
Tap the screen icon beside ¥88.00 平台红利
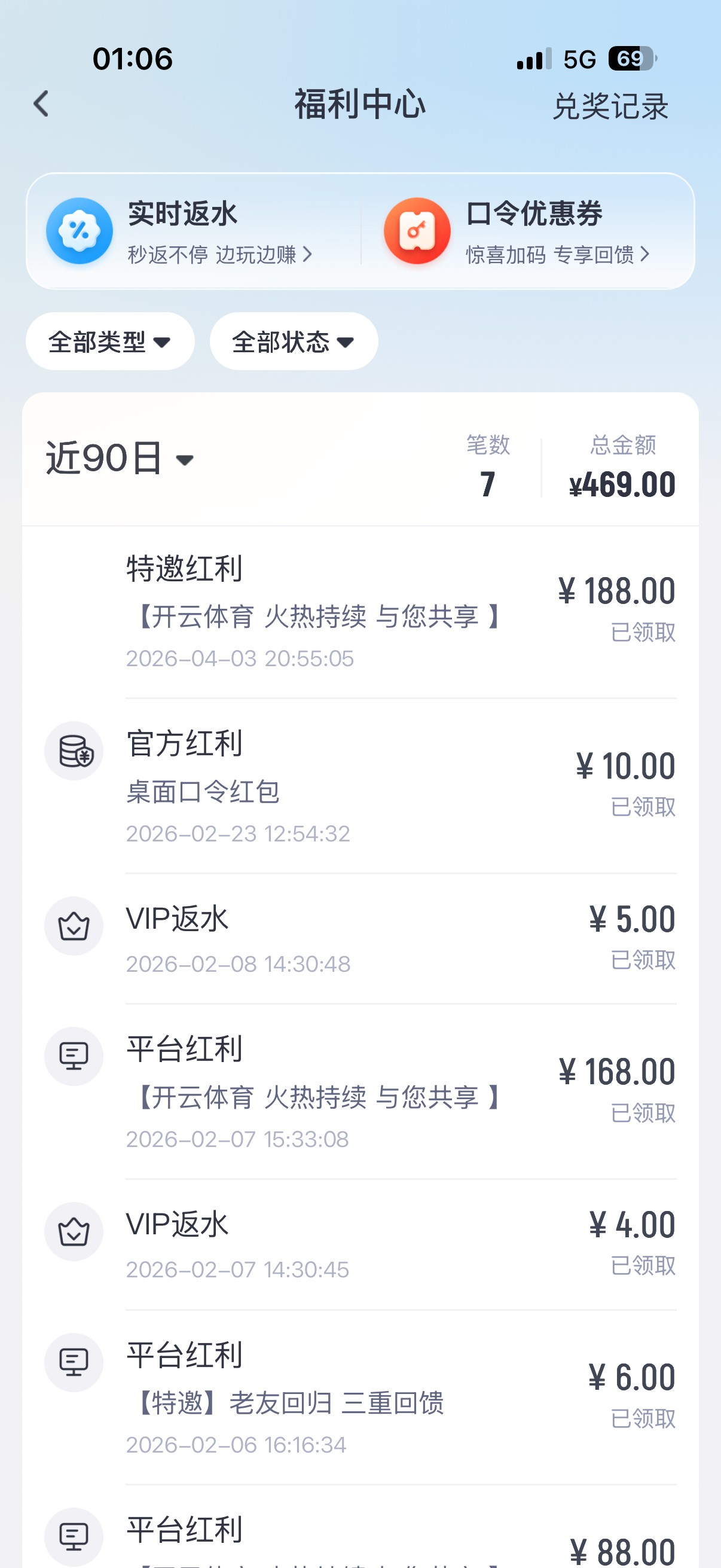(74, 1536)
